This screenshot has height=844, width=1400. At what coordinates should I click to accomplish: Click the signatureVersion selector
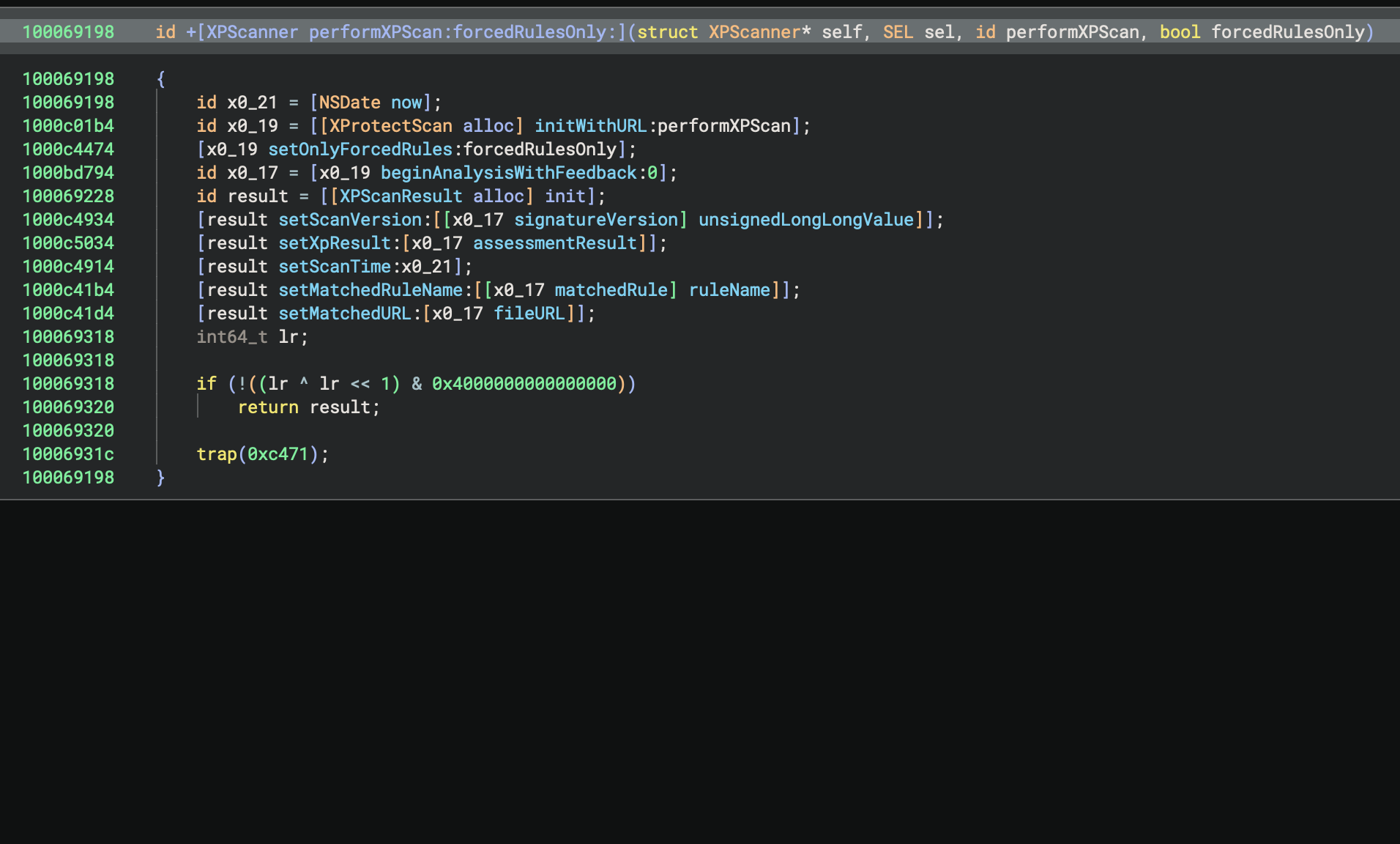tap(596, 220)
